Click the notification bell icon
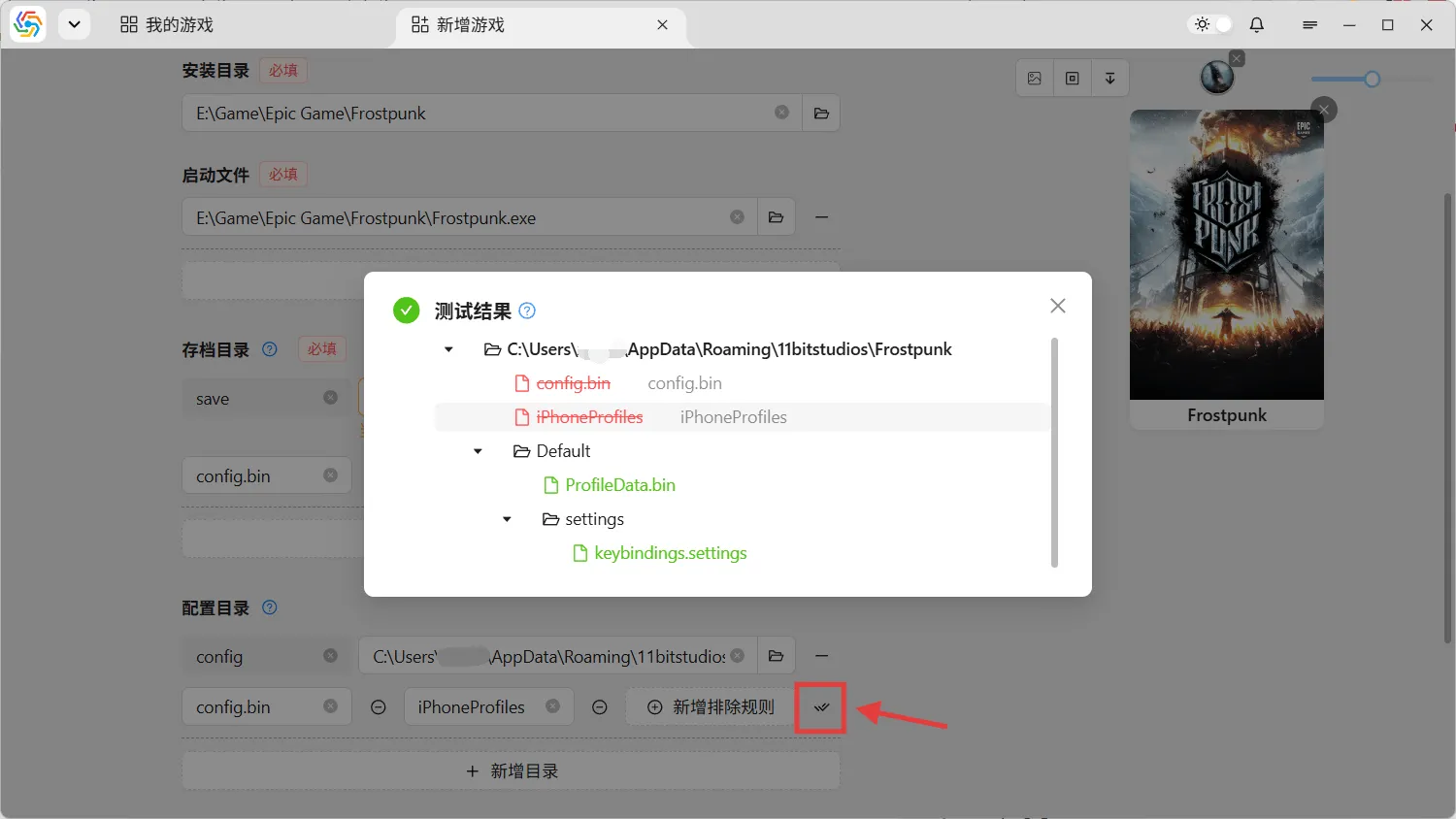Viewport: 1456px width, 819px height. (x=1257, y=25)
